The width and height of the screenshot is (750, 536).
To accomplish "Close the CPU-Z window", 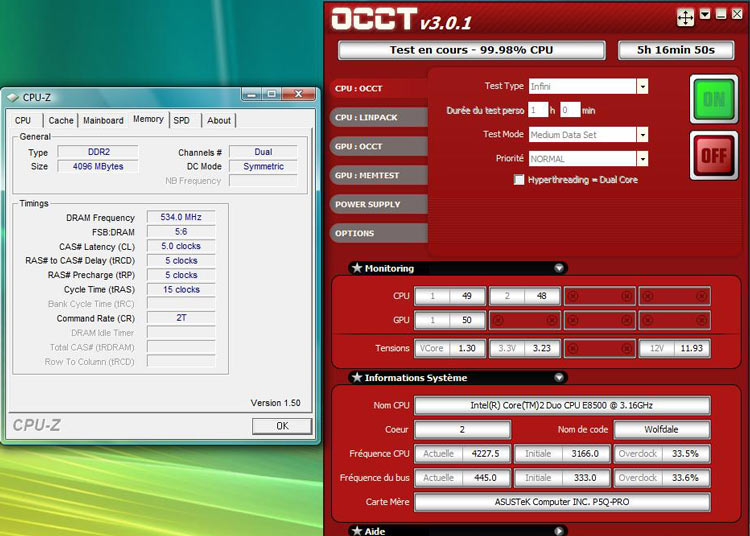I will (x=298, y=94).
